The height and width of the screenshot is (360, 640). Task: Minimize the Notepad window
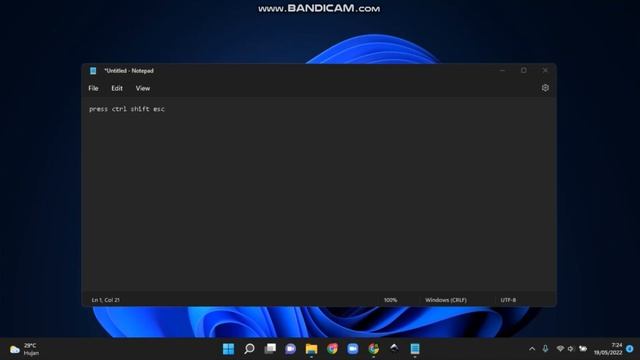pyautogui.click(x=502, y=70)
